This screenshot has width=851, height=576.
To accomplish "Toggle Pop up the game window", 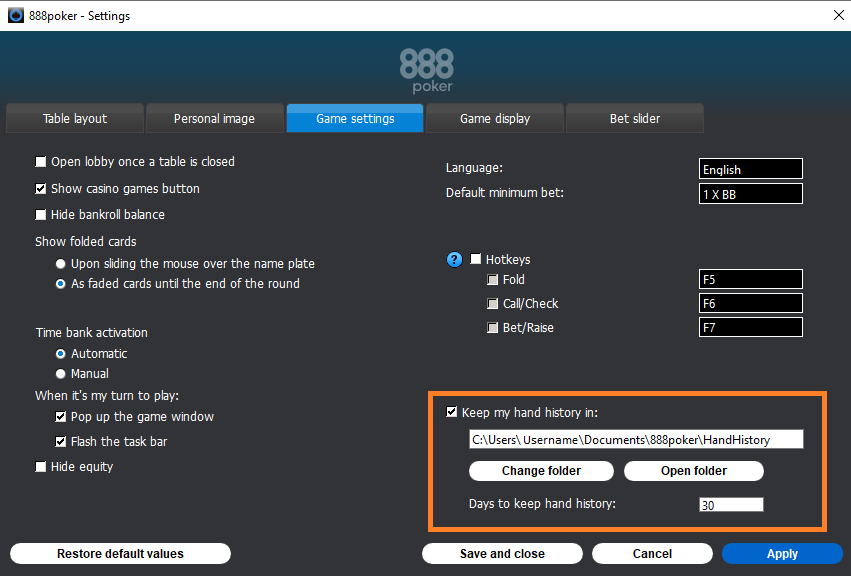I will tap(61, 417).
